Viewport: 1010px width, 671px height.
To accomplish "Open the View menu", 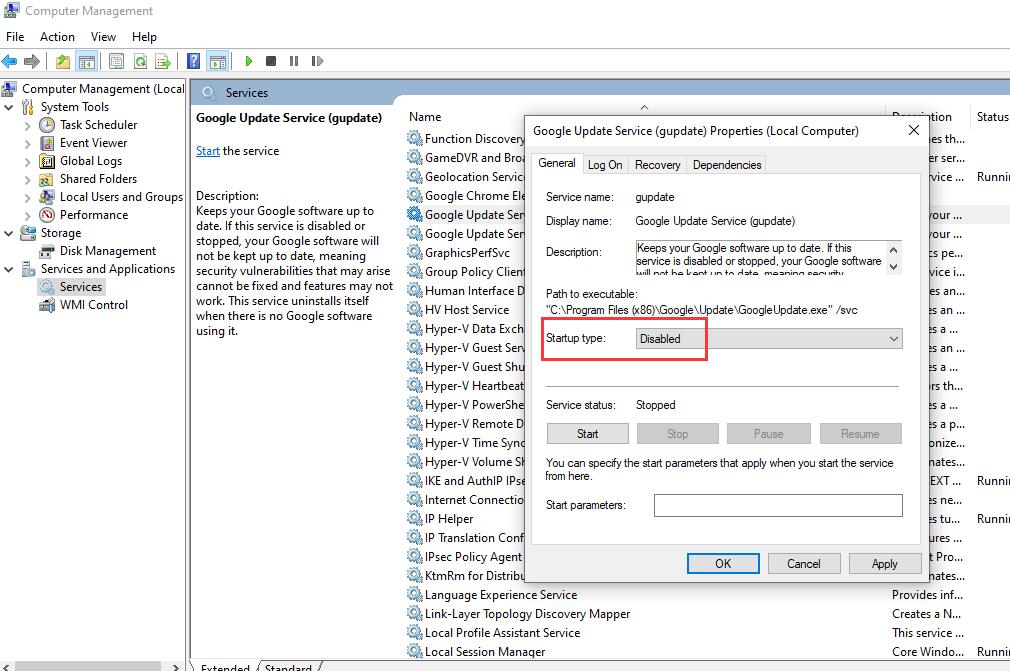I will click(x=103, y=37).
